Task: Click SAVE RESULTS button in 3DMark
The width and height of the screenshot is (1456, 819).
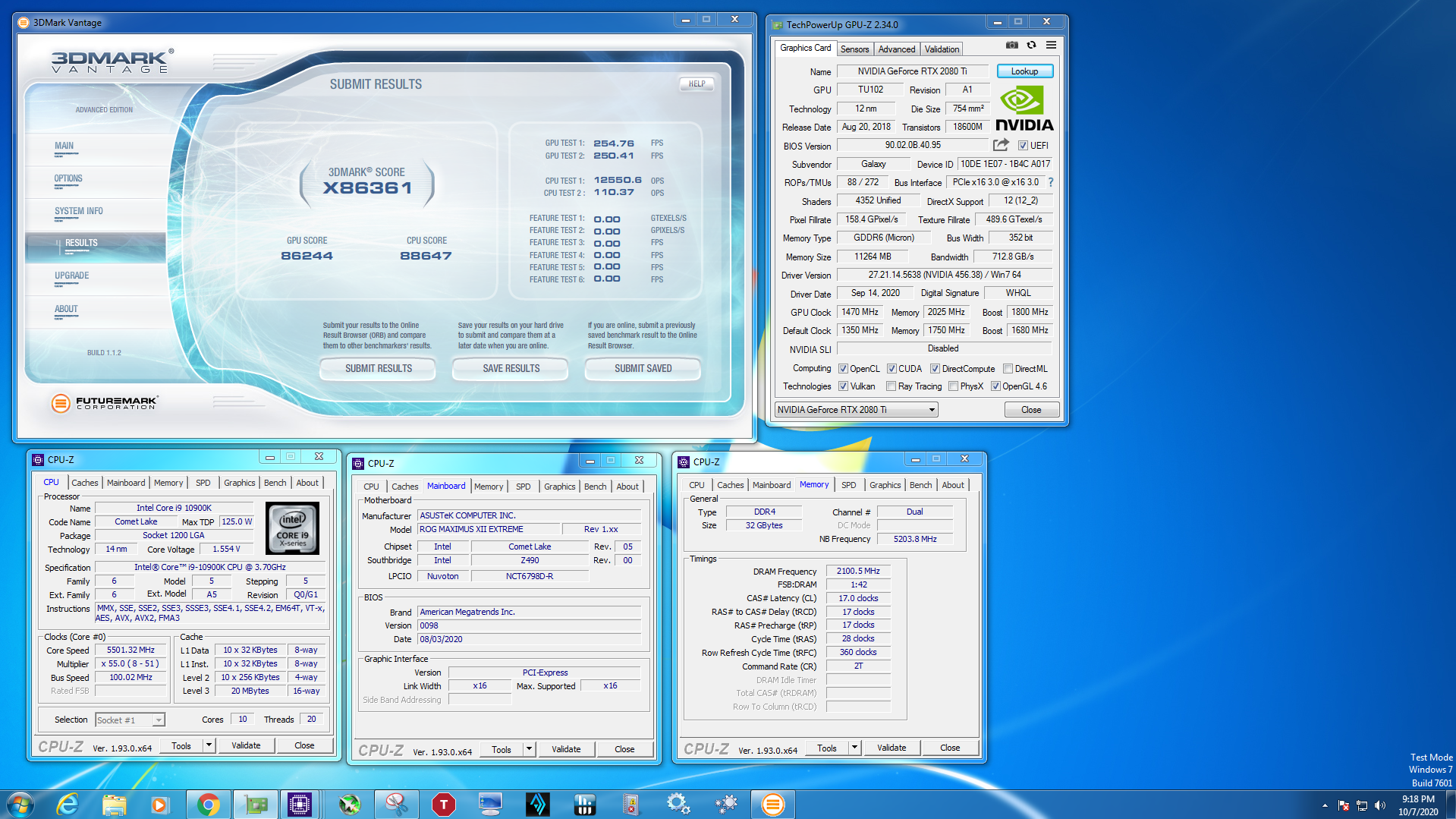Action: point(511,368)
